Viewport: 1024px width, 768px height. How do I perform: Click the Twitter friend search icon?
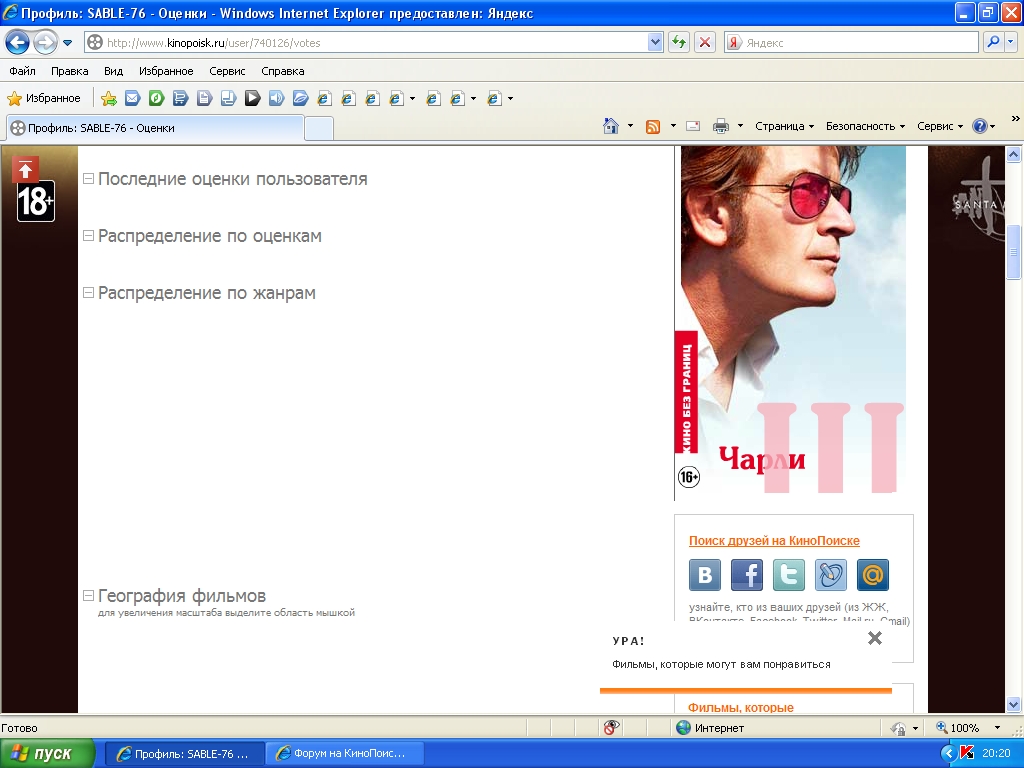(x=789, y=575)
